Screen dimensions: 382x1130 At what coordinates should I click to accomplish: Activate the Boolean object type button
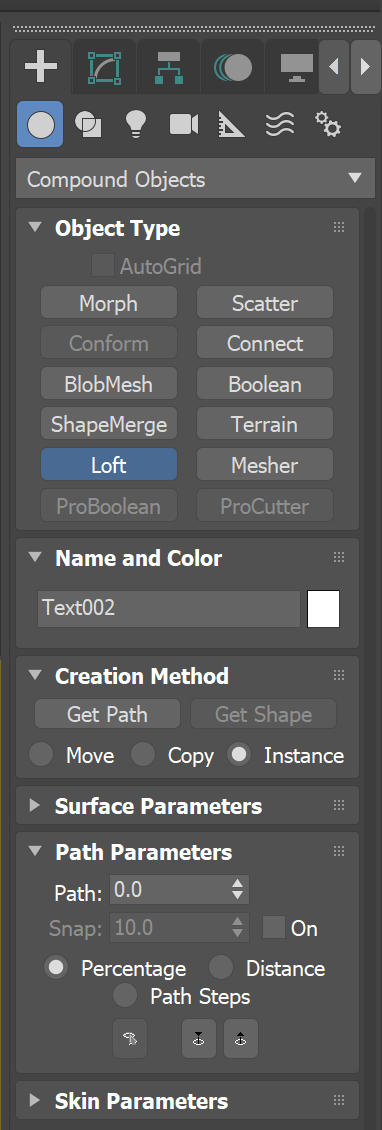click(265, 384)
